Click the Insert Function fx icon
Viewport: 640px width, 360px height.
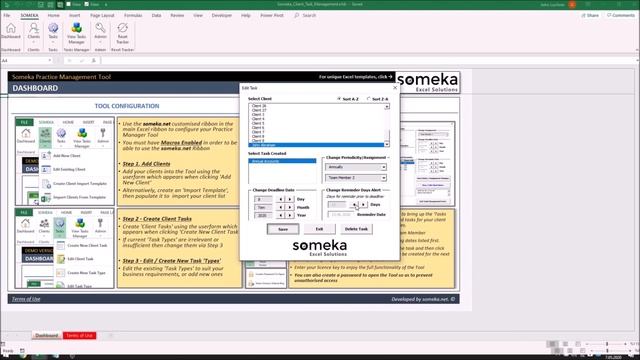(93, 60)
